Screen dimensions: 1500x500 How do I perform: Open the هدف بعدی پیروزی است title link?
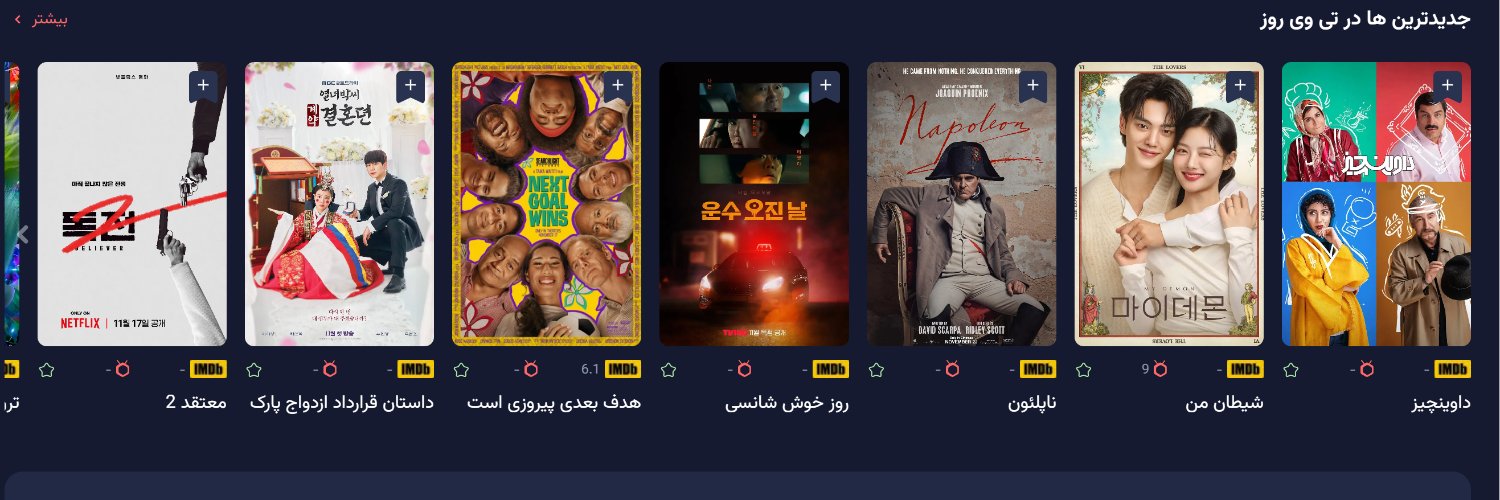tap(554, 403)
